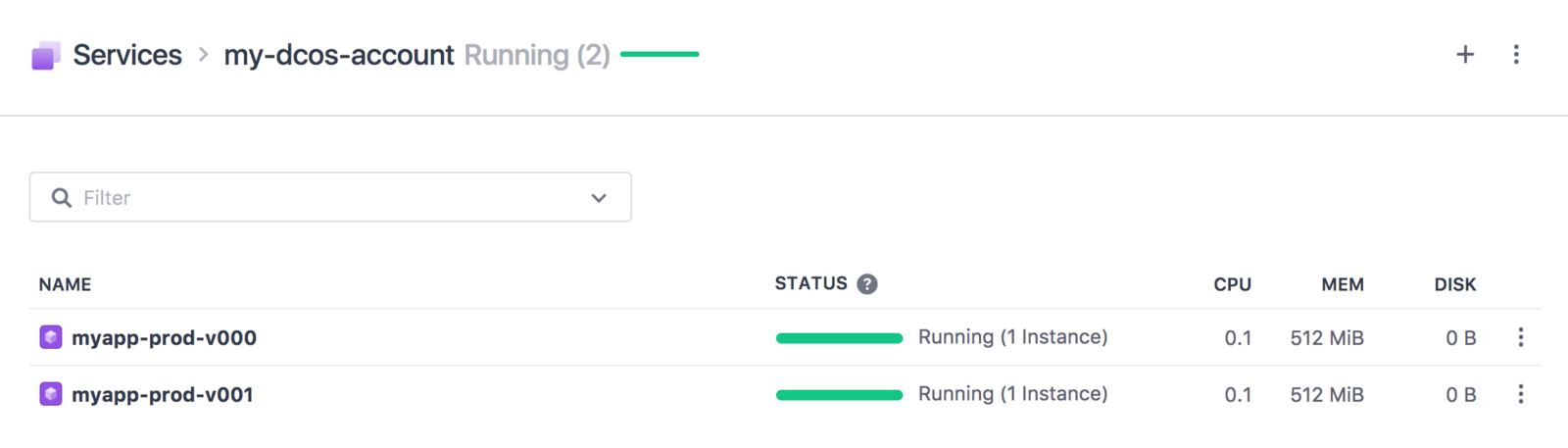
Task: Add a new service with plus icon
Action: click(1465, 55)
